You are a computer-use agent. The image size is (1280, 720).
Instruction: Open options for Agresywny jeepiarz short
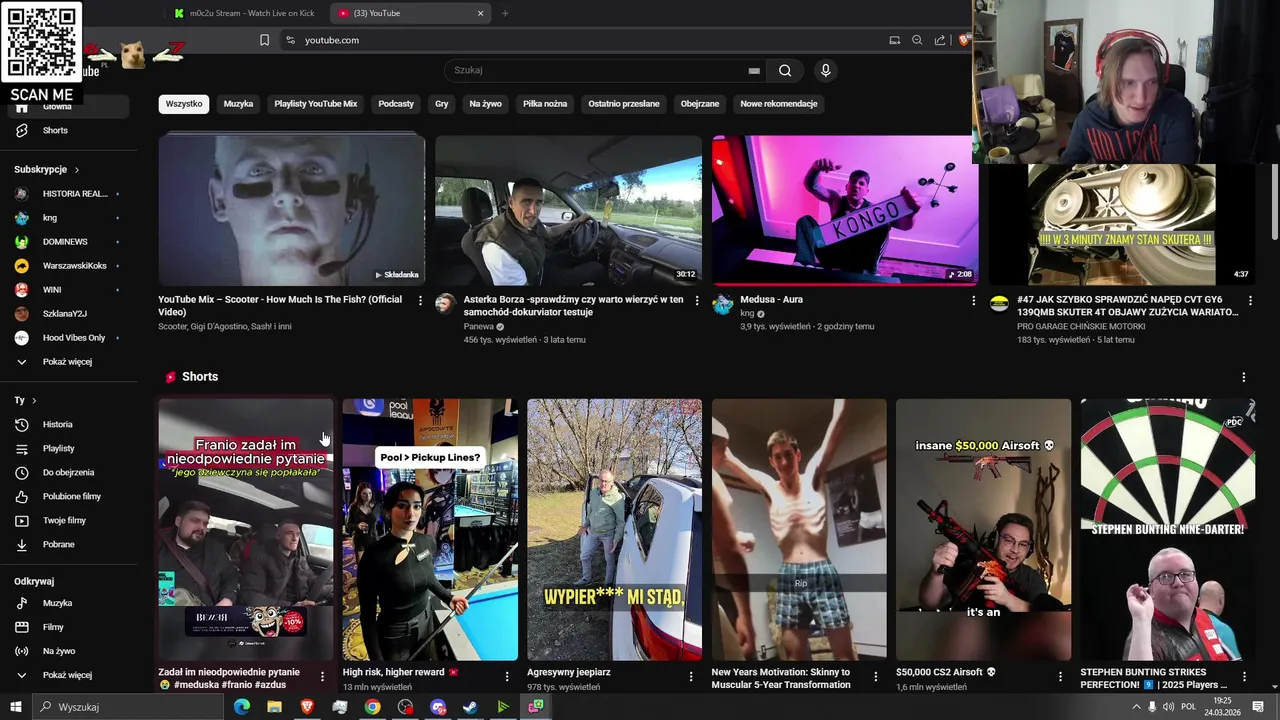point(691,677)
